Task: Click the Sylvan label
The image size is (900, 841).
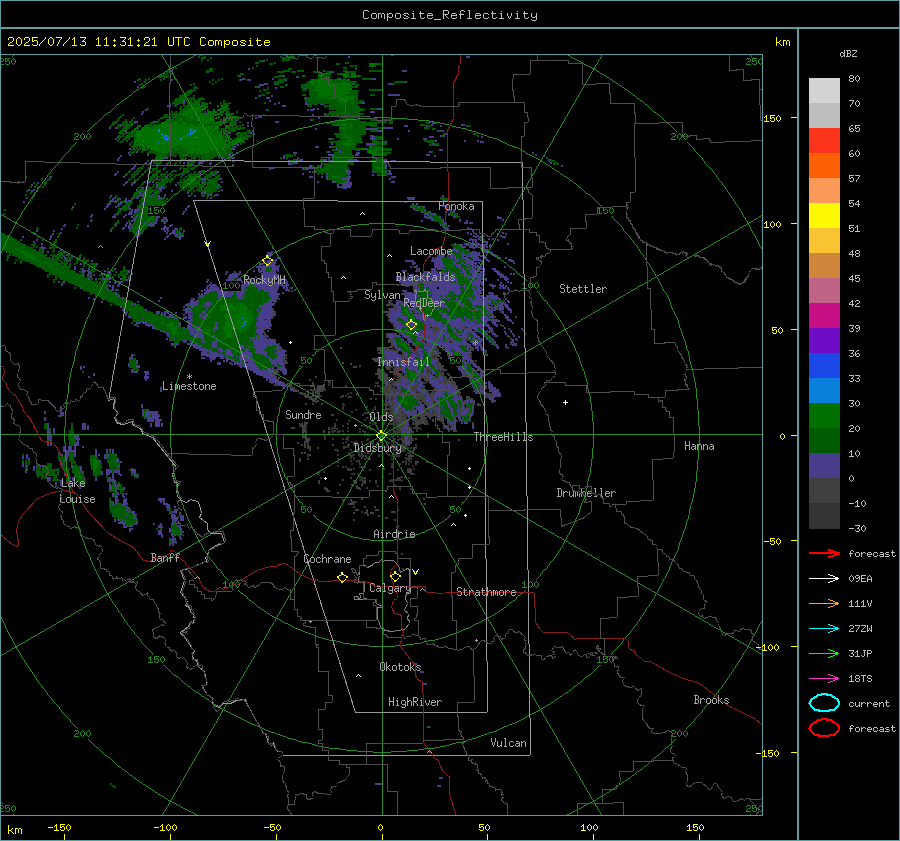Action: click(x=382, y=295)
